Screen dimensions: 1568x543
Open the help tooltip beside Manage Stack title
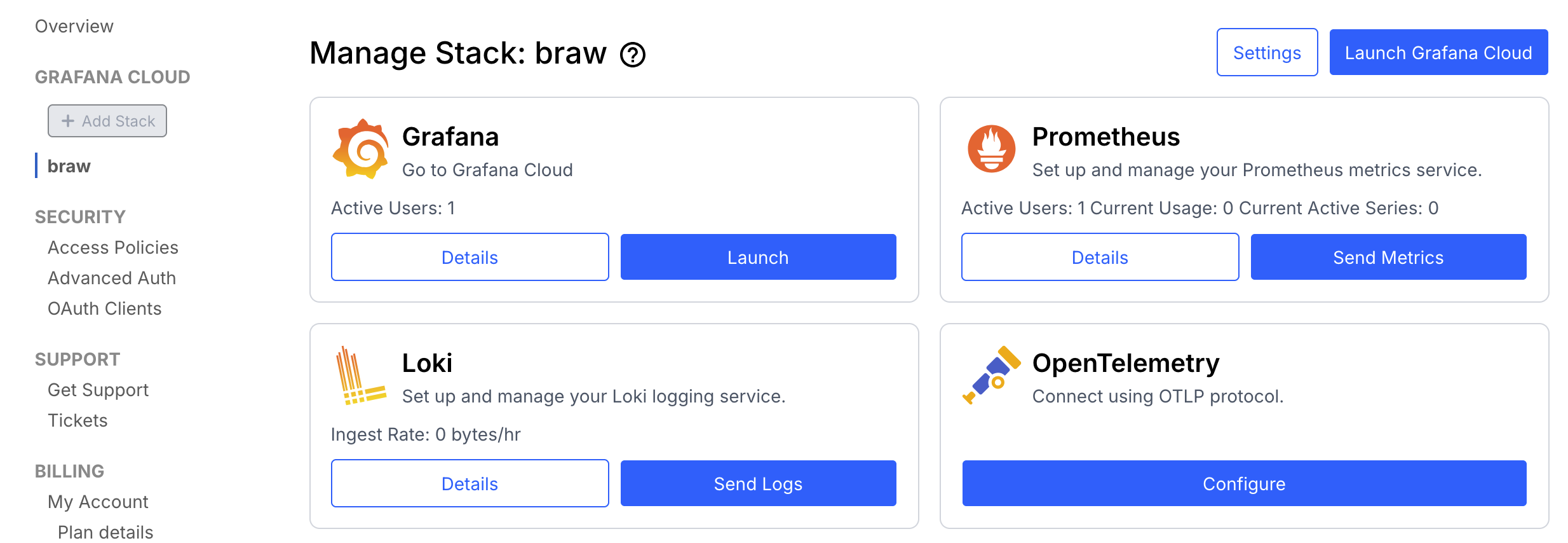coord(633,55)
